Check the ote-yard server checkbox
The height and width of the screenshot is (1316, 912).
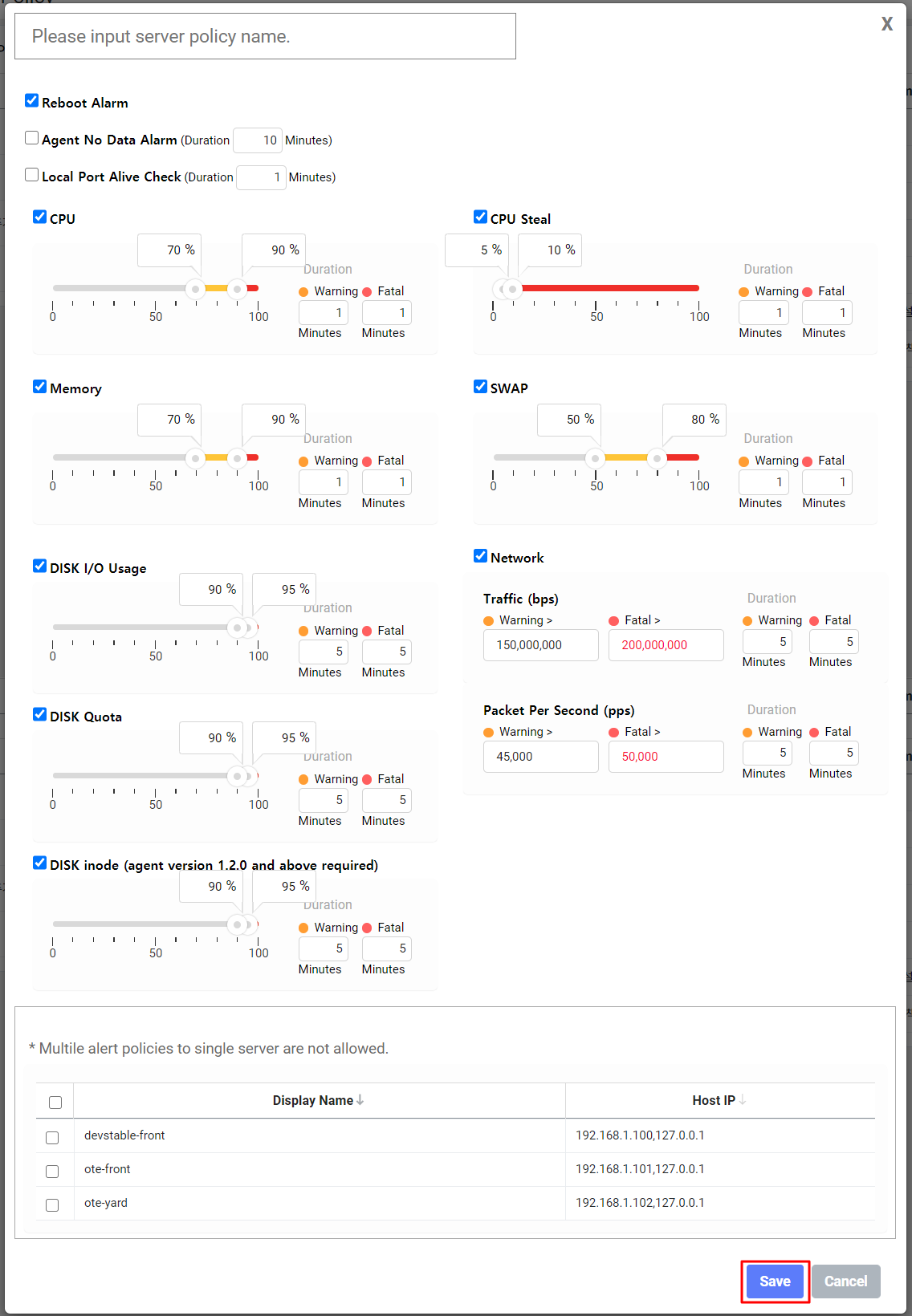(x=52, y=1204)
